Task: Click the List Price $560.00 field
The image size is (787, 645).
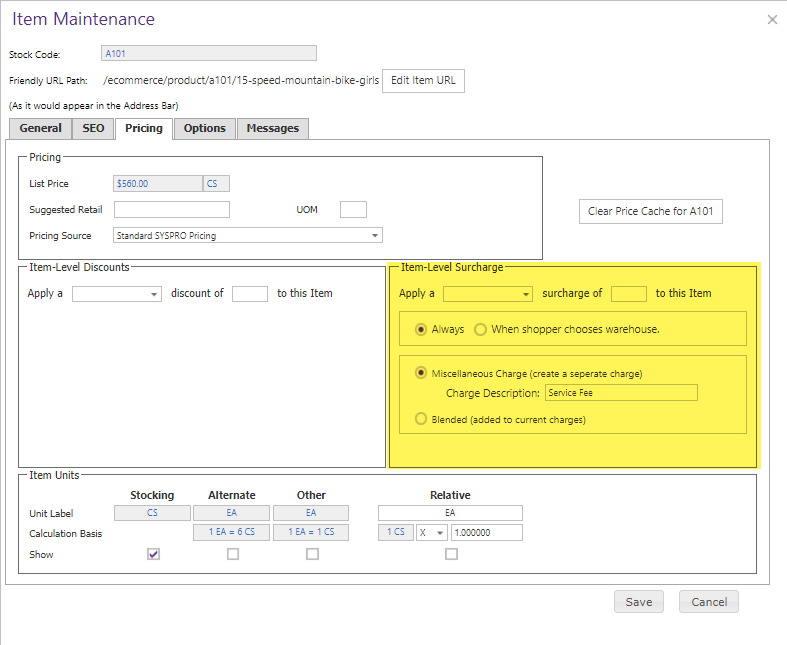Action: (158, 184)
